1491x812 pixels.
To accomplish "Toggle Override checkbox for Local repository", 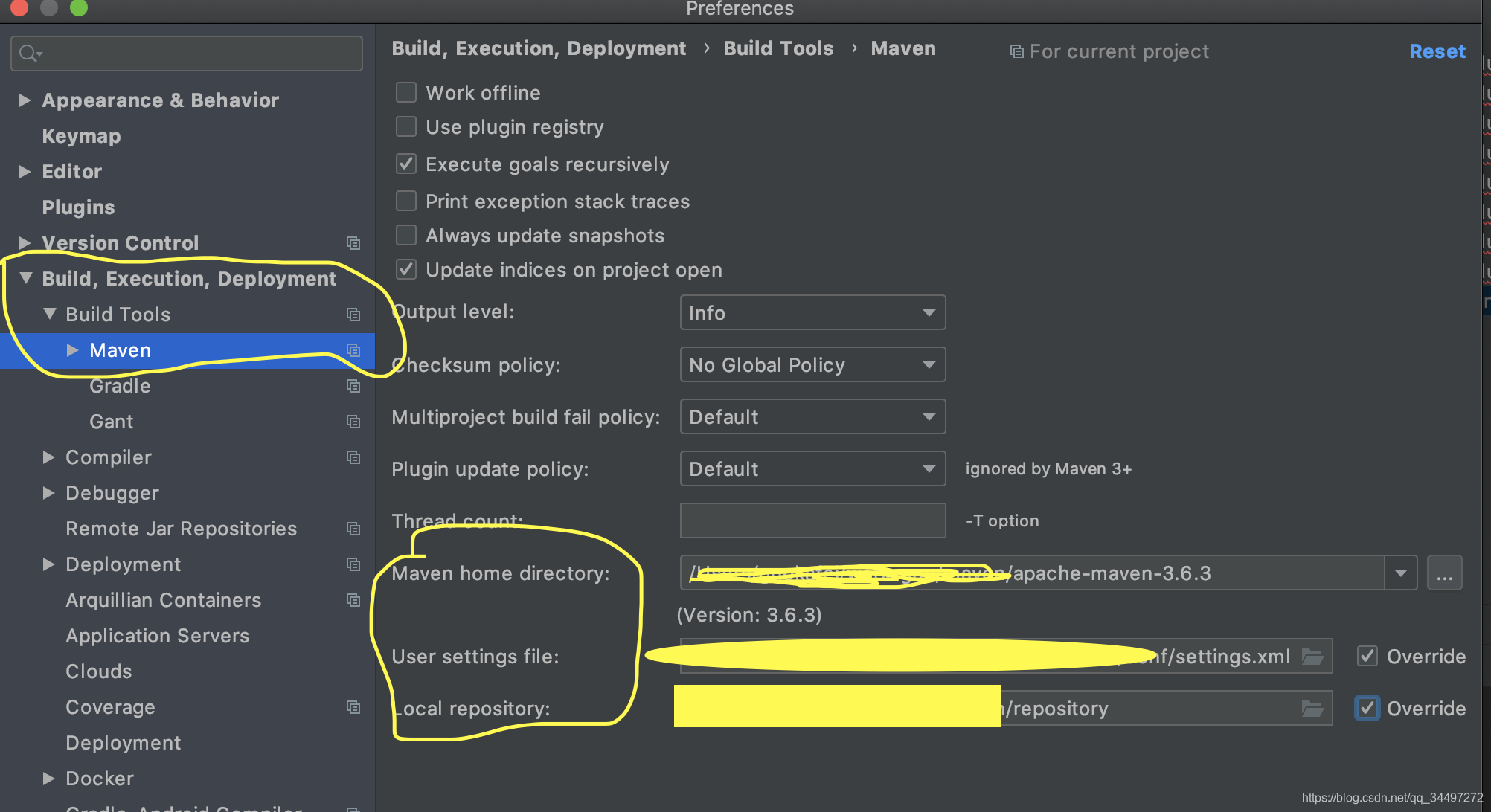I will coord(1367,709).
